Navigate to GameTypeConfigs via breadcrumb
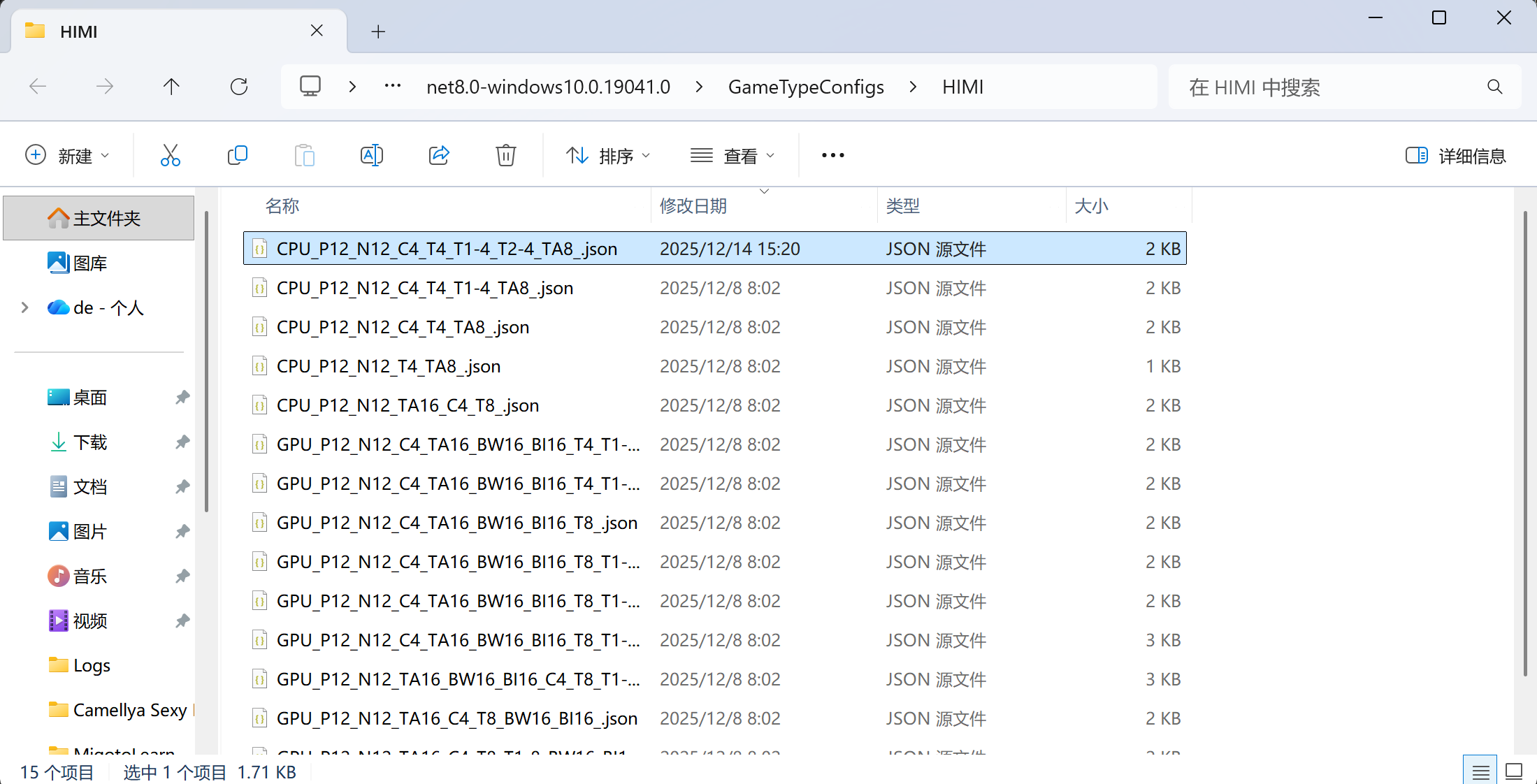Image resolution: width=1537 pixels, height=784 pixels. click(x=806, y=87)
